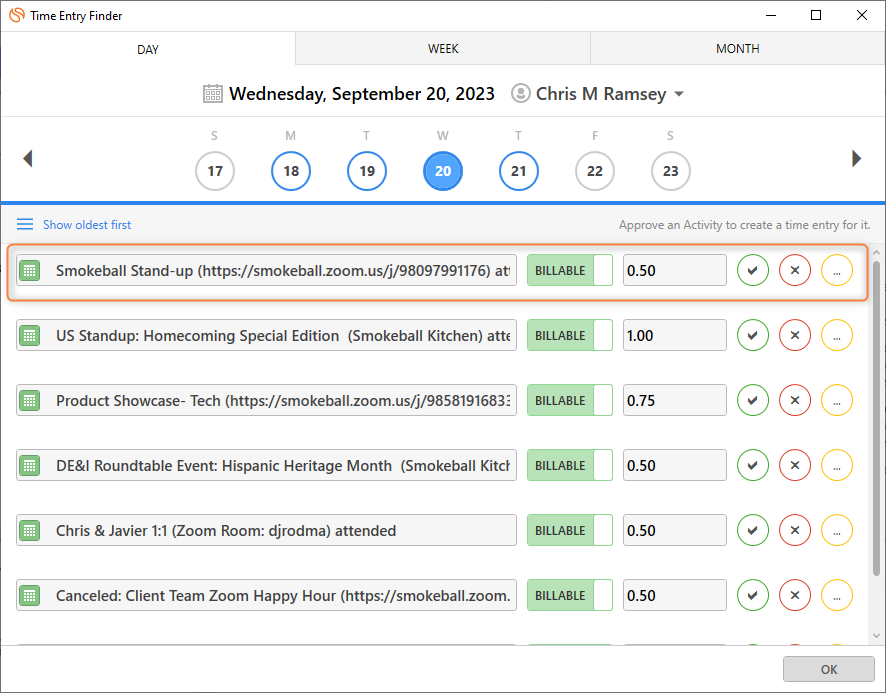Open more options for DE&I Roundtable Event

pos(836,465)
